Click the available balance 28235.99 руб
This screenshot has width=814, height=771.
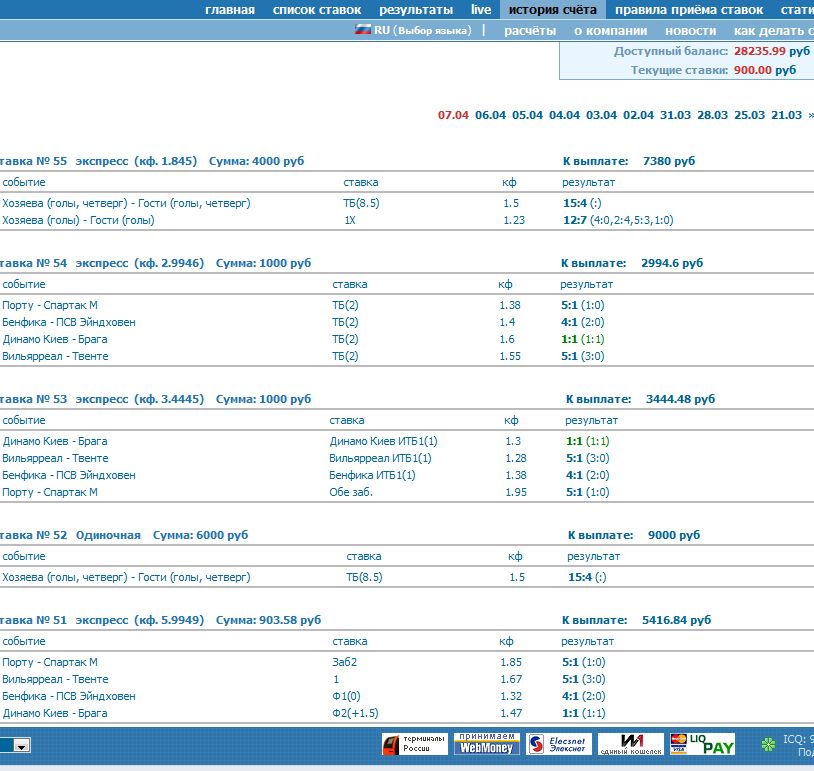click(771, 51)
